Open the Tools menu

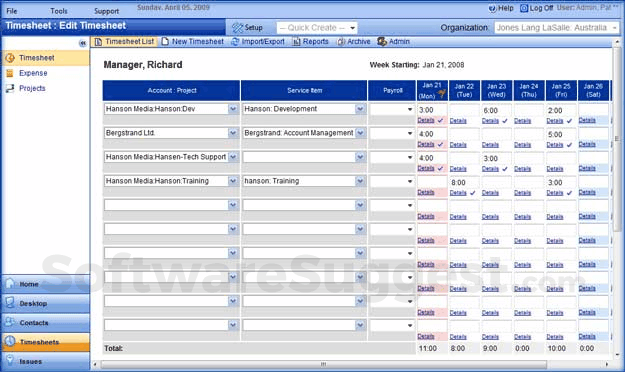(59, 11)
